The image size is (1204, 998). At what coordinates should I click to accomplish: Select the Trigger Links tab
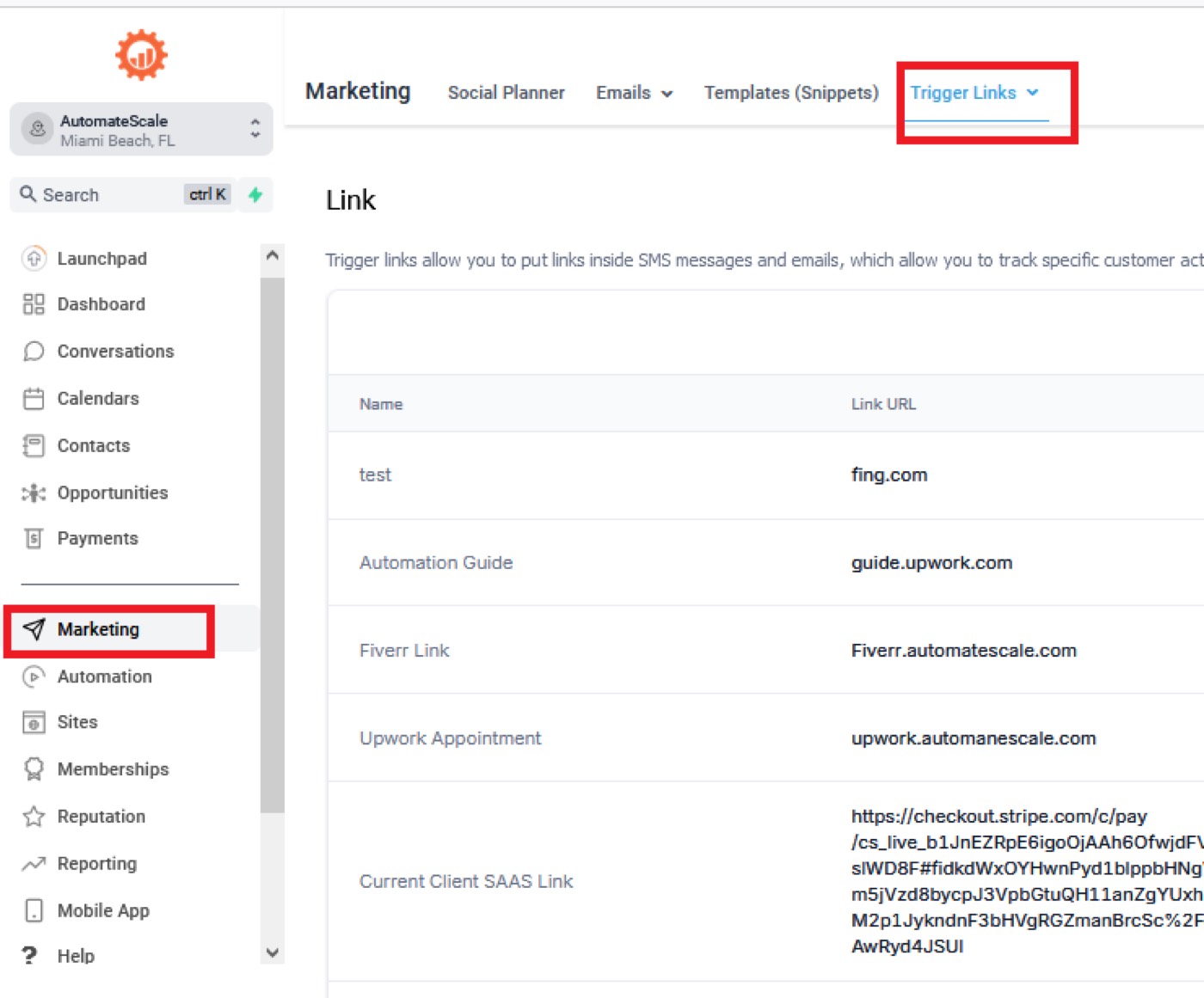pos(963,93)
